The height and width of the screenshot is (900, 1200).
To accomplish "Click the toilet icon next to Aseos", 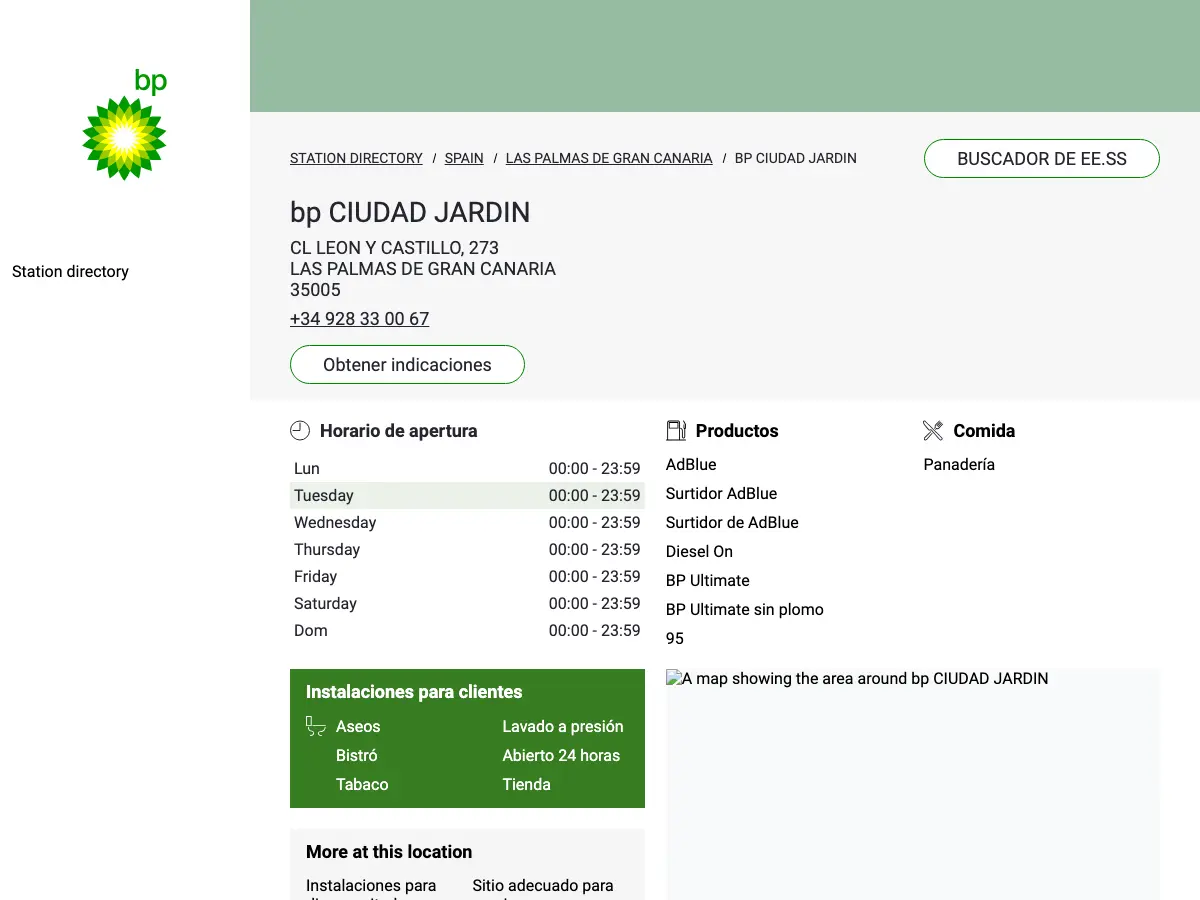I will click(316, 726).
